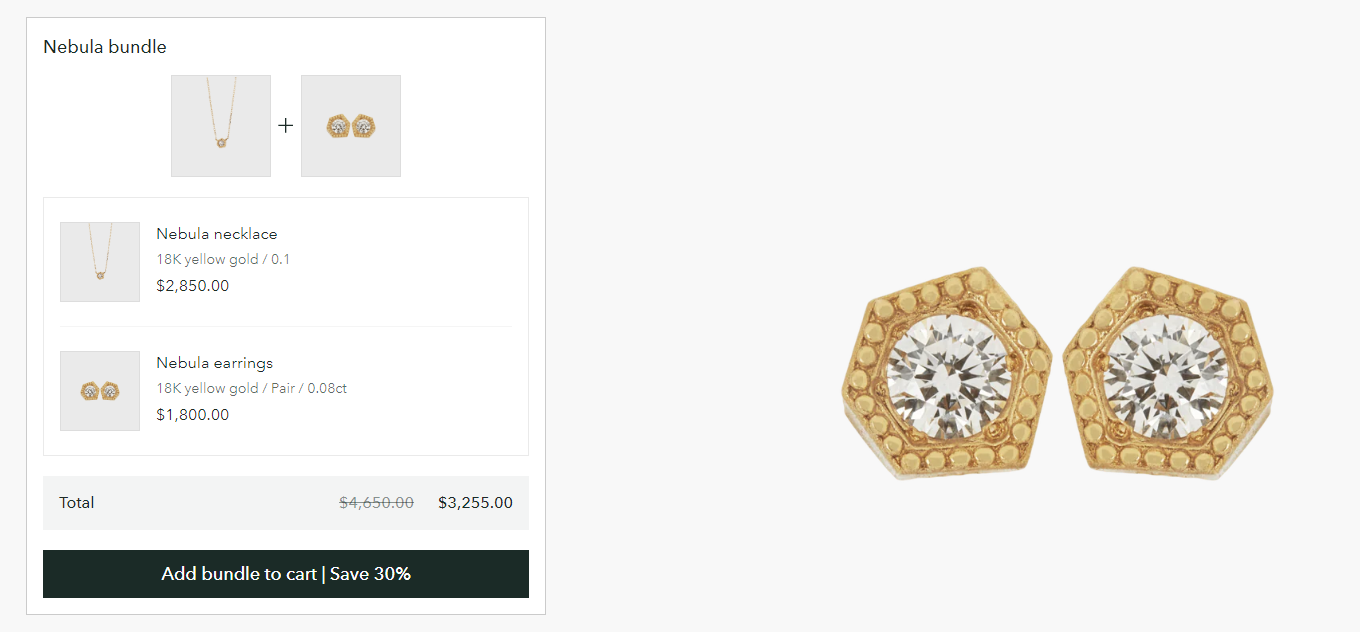Click the discounted total $3,255.00

tap(475, 503)
